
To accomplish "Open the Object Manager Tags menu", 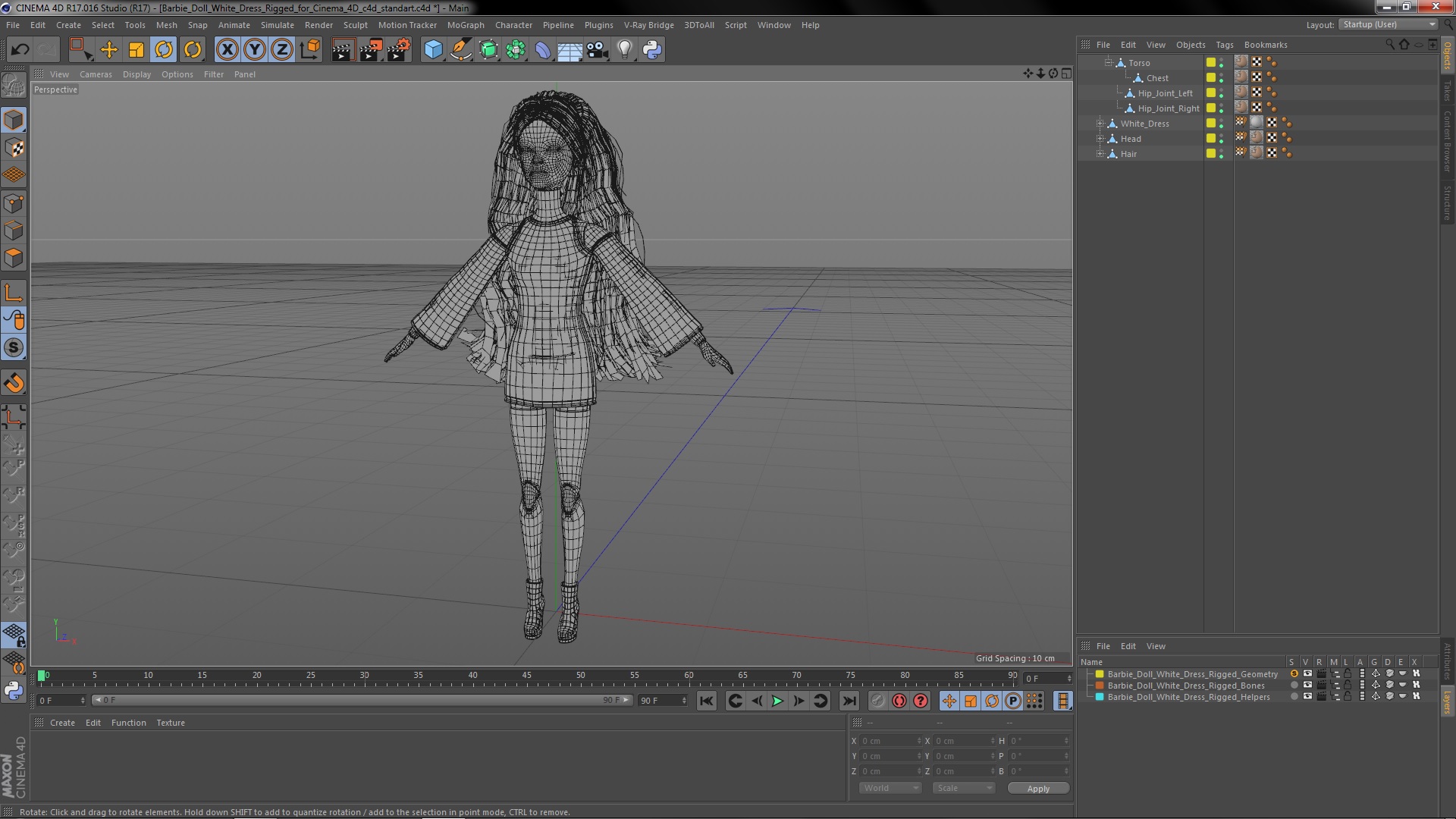I will tap(1224, 45).
